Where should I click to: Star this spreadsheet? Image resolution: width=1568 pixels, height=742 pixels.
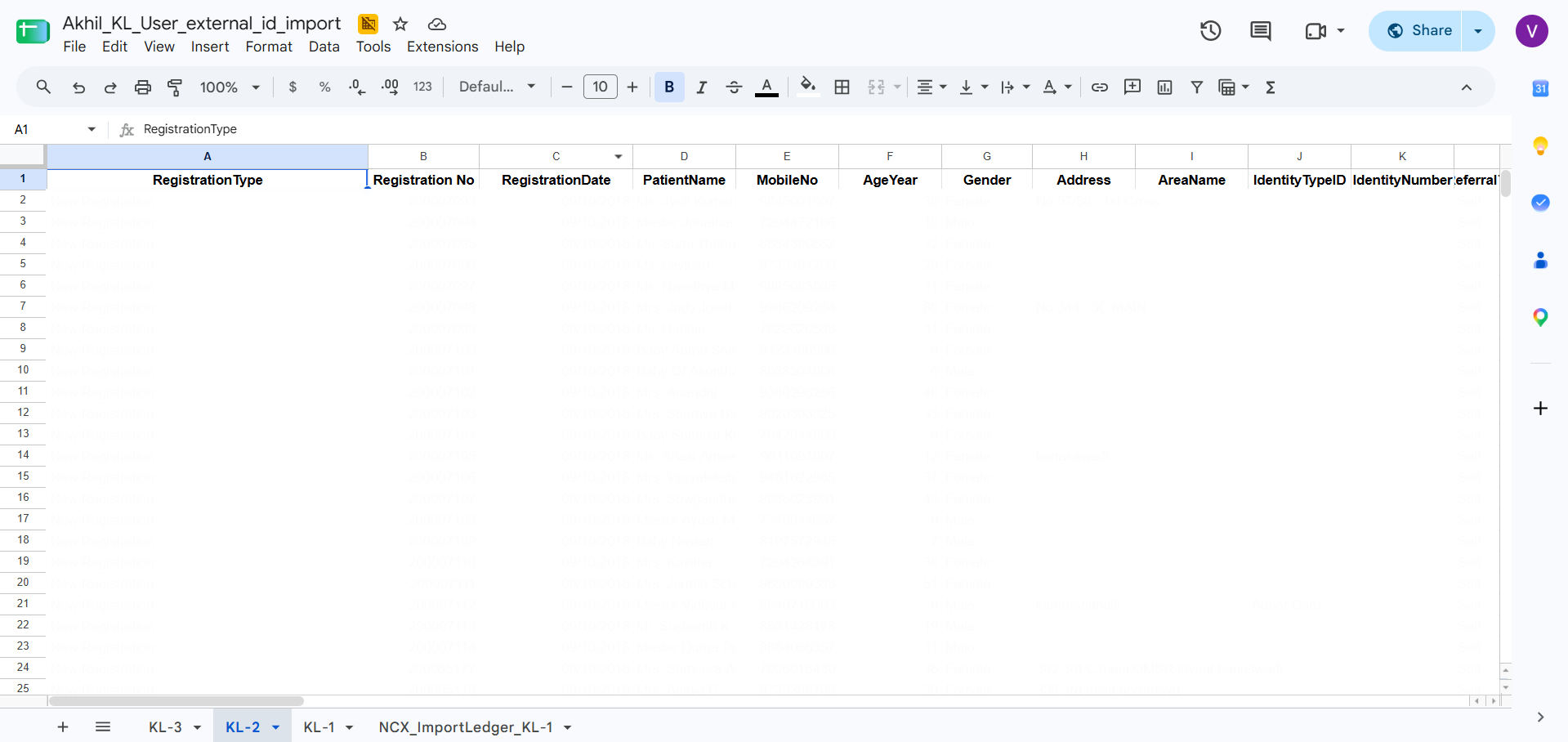point(400,24)
